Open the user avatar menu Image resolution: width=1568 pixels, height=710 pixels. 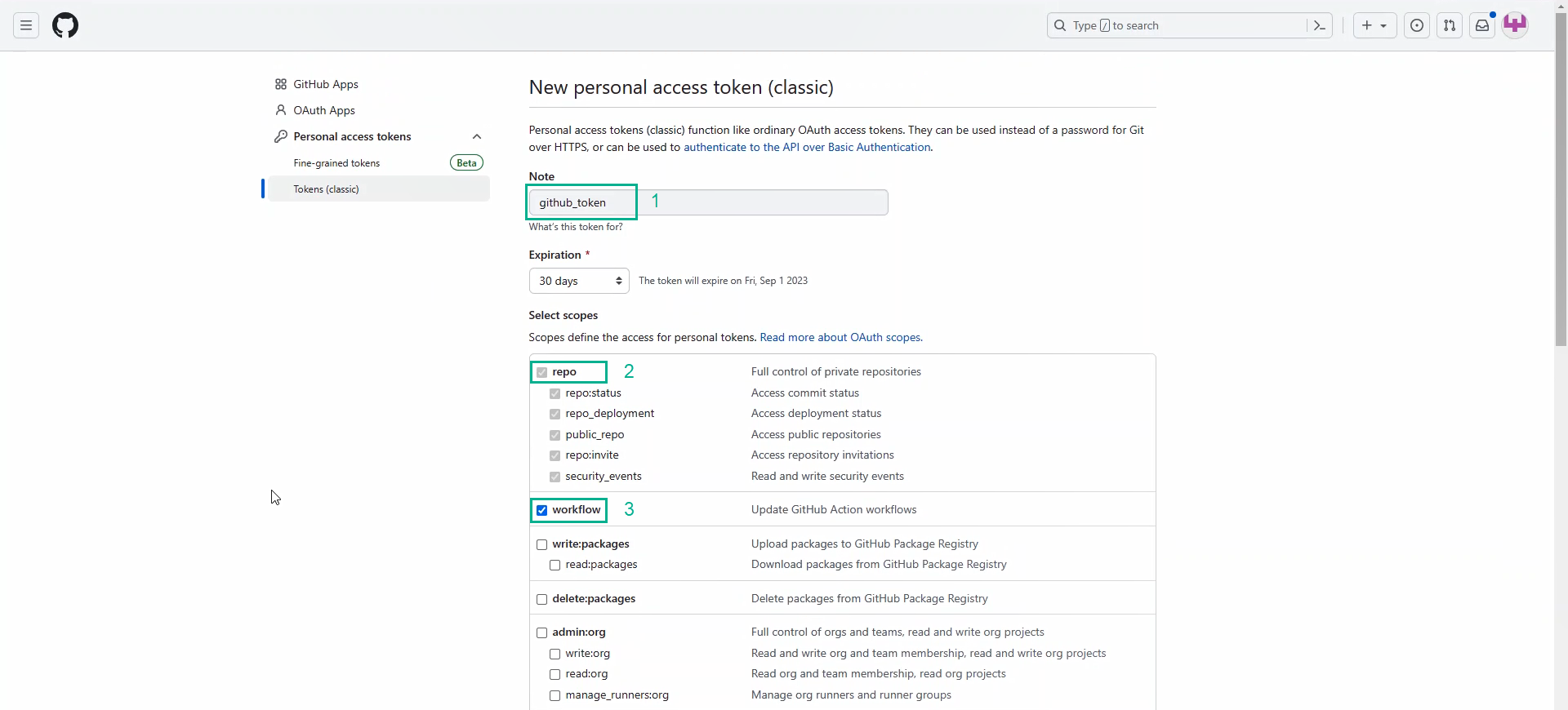click(x=1515, y=24)
